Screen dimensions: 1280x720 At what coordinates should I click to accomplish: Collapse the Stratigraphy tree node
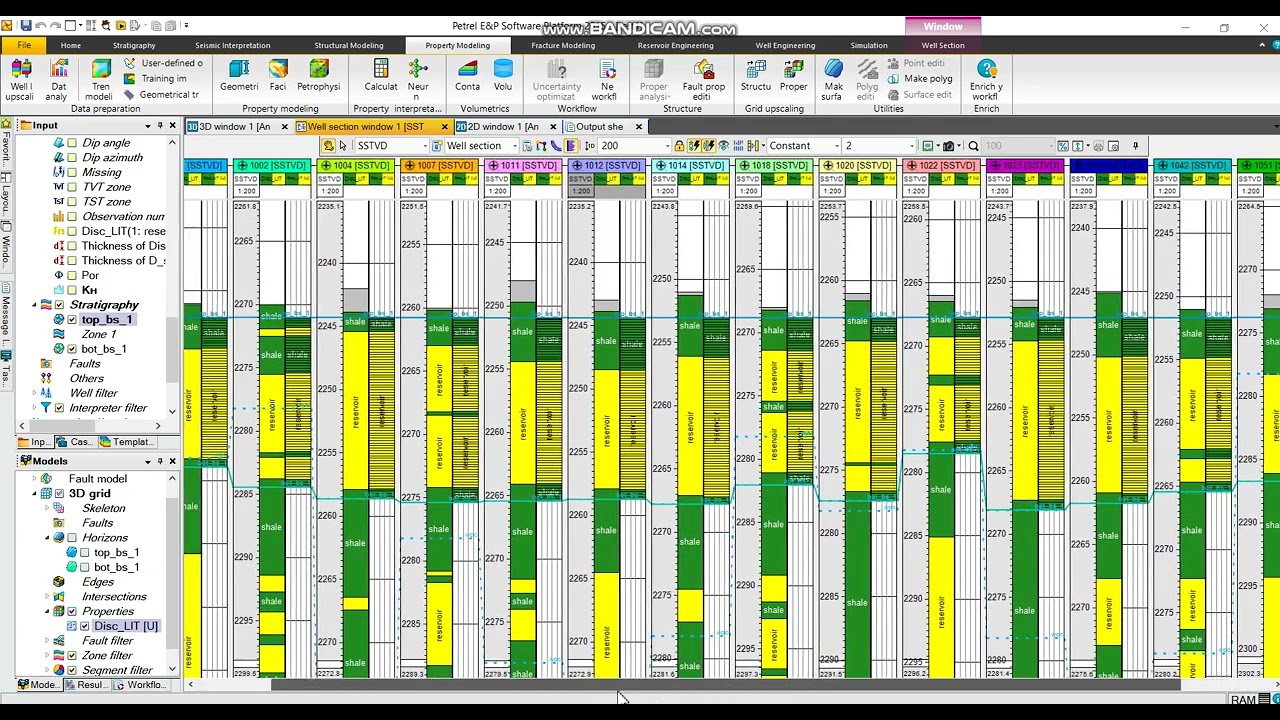click(x=34, y=305)
